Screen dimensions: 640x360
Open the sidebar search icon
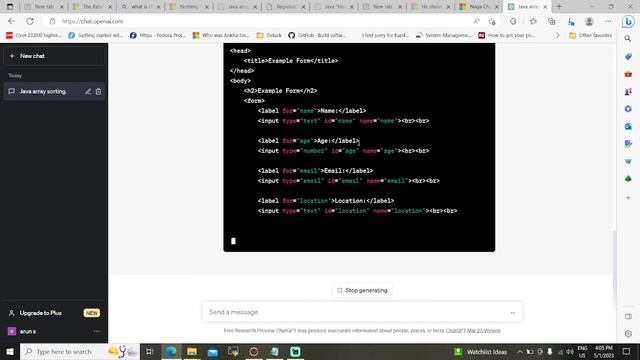coord(628,39)
